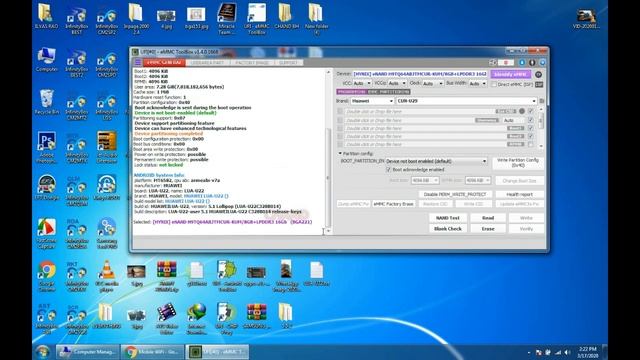Click the network signal tray icon

558,352
